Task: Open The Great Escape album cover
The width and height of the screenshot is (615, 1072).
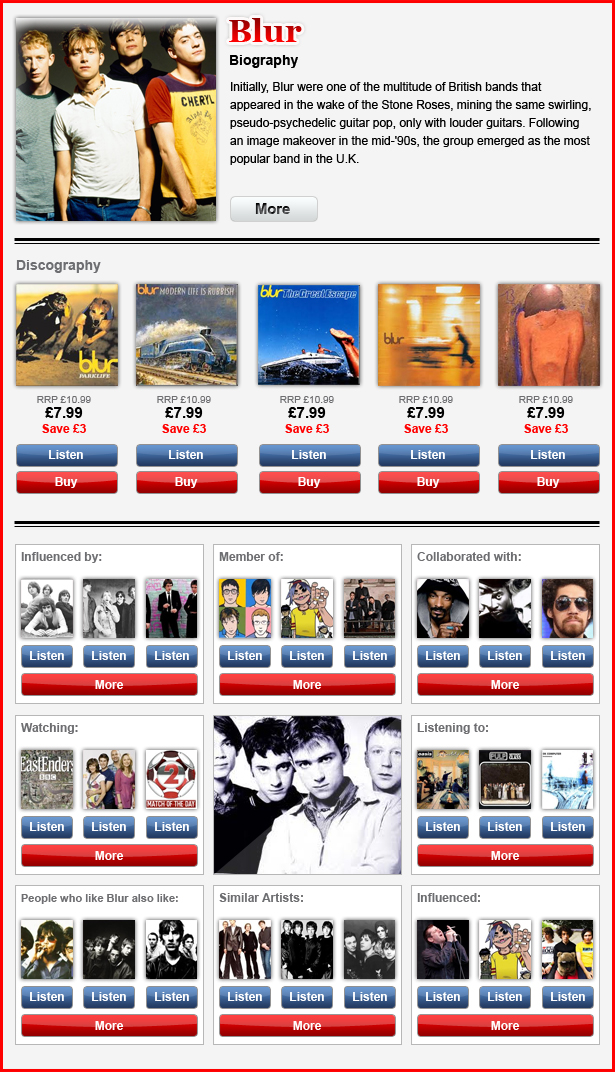Action: (x=309, y=335)
